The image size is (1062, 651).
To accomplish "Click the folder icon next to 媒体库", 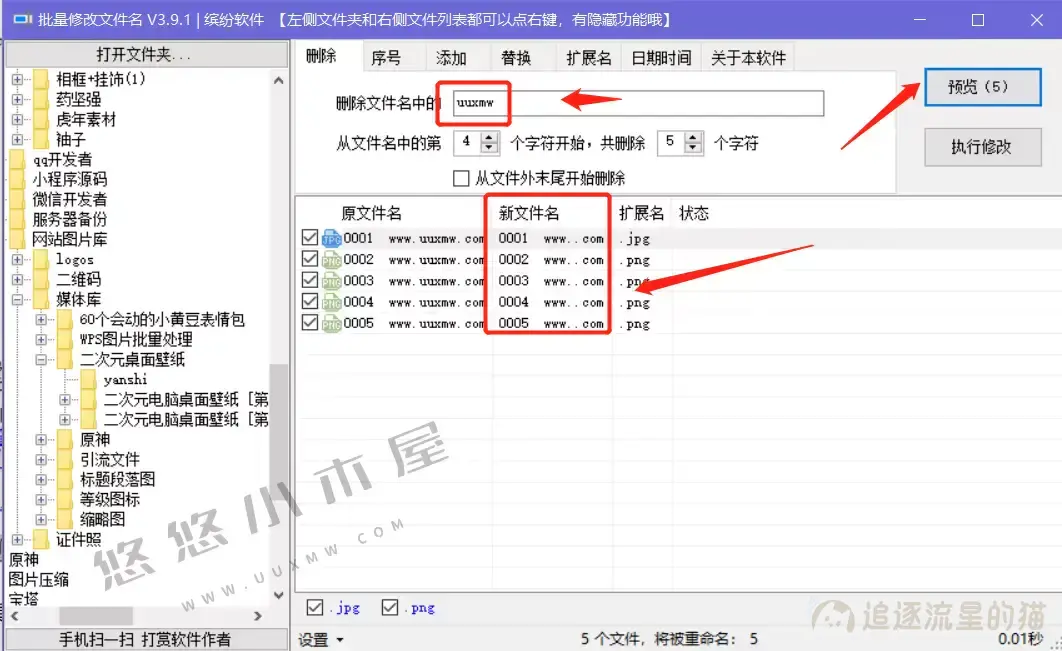I will coord(44,299).
